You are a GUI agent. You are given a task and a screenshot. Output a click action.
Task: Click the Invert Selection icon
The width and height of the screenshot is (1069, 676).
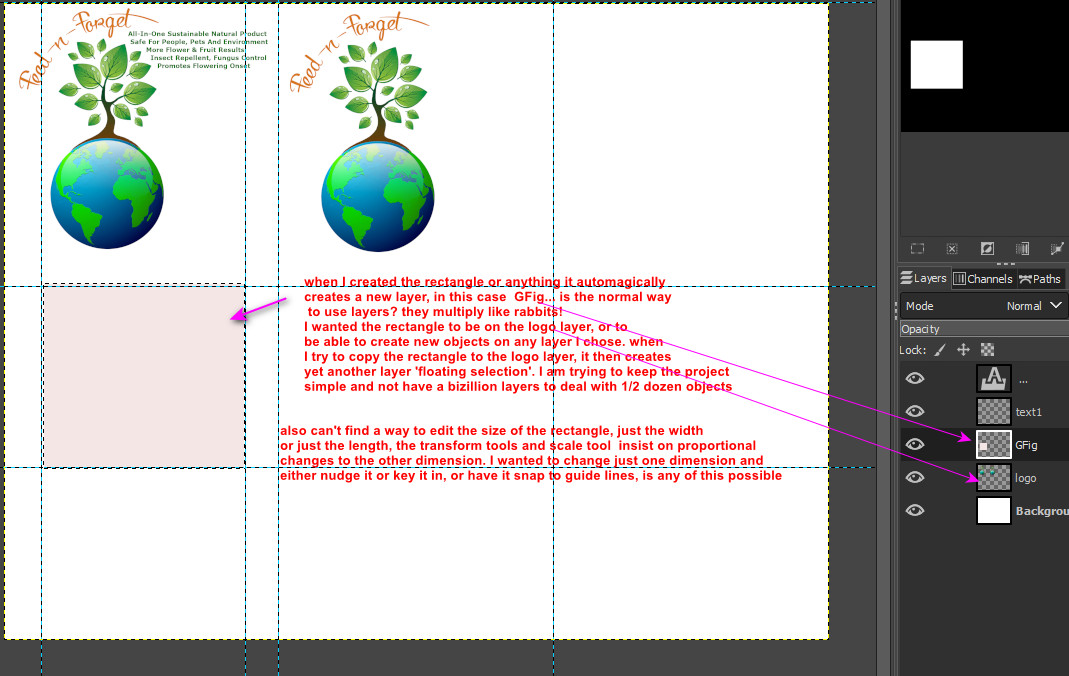click(x=987, y=249)
